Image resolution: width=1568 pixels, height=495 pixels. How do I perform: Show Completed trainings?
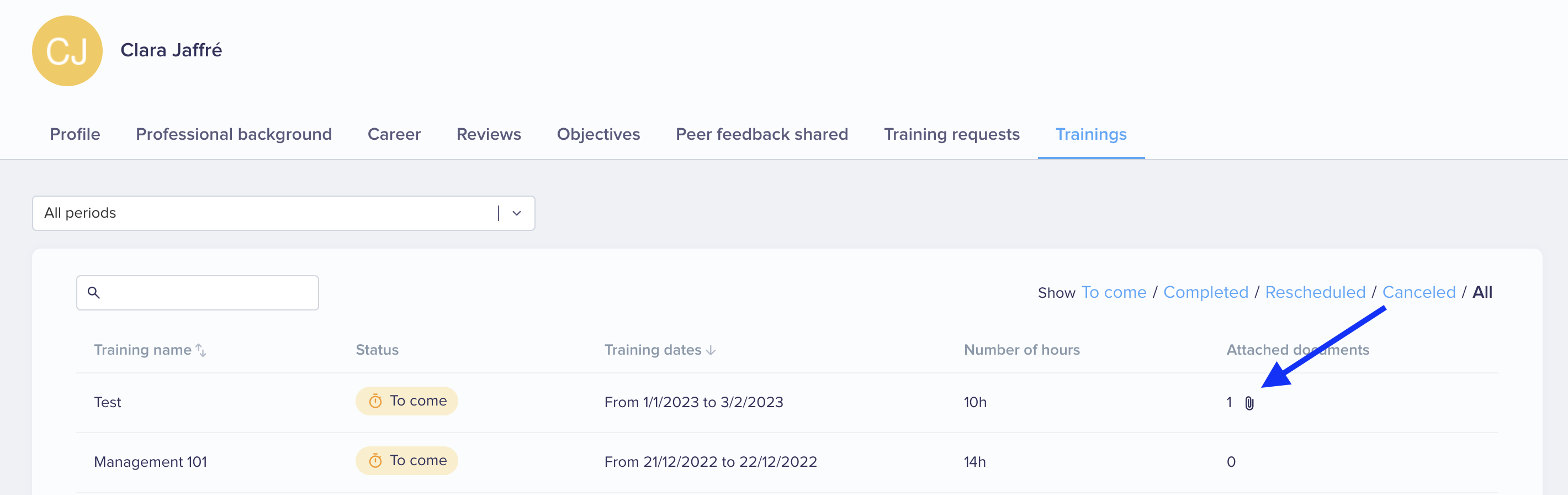[x=1205, y=292]
